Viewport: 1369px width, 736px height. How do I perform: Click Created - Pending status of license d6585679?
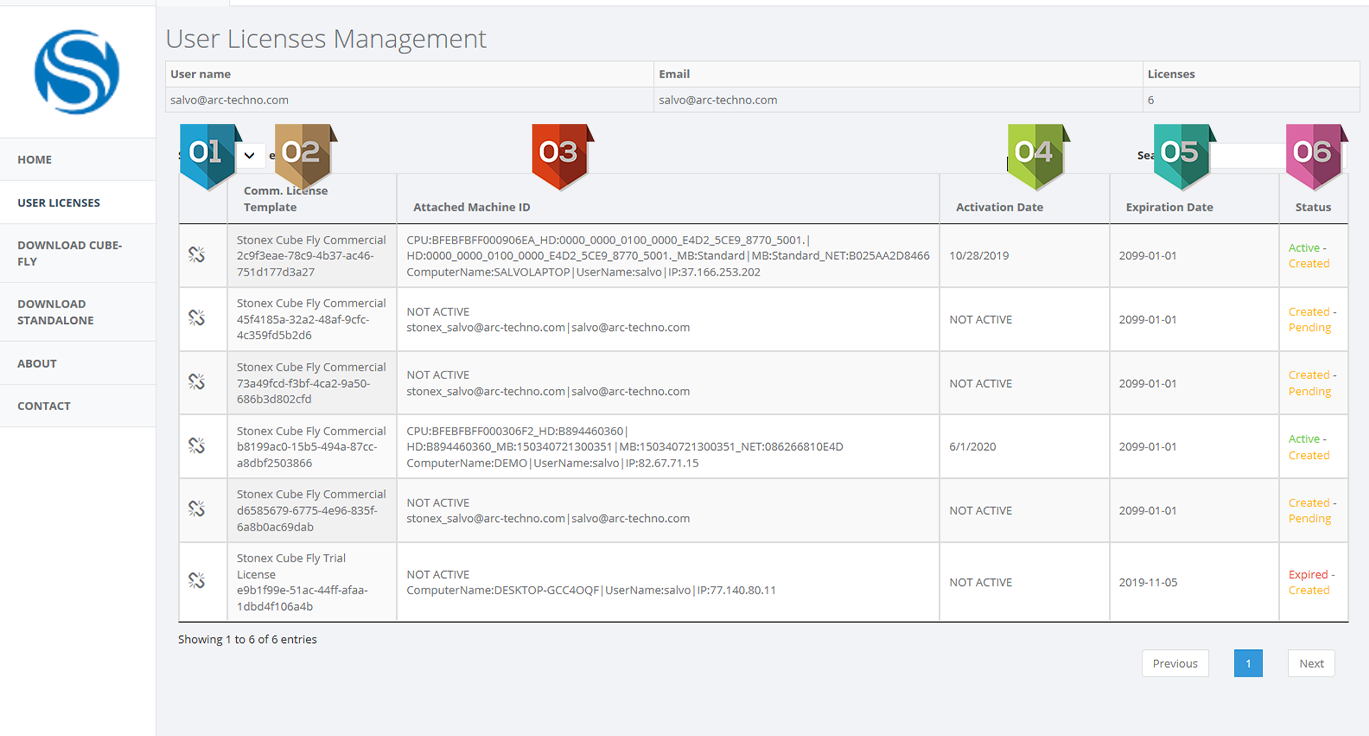tap(1312, 510)
